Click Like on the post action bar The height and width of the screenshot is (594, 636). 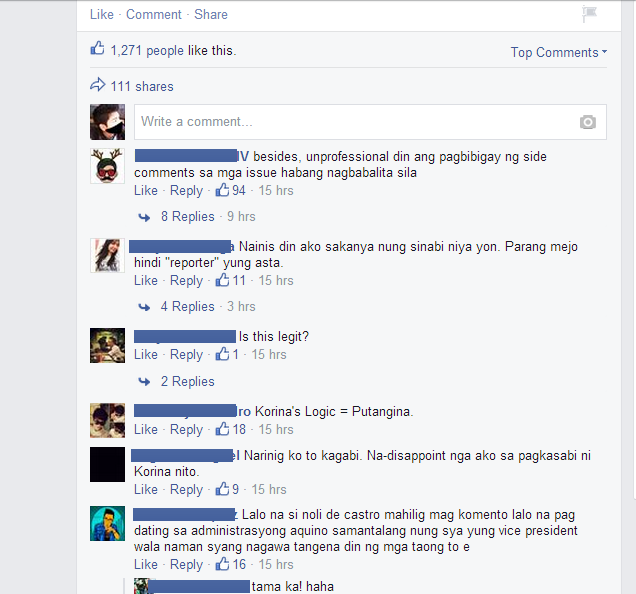(102, 14)
